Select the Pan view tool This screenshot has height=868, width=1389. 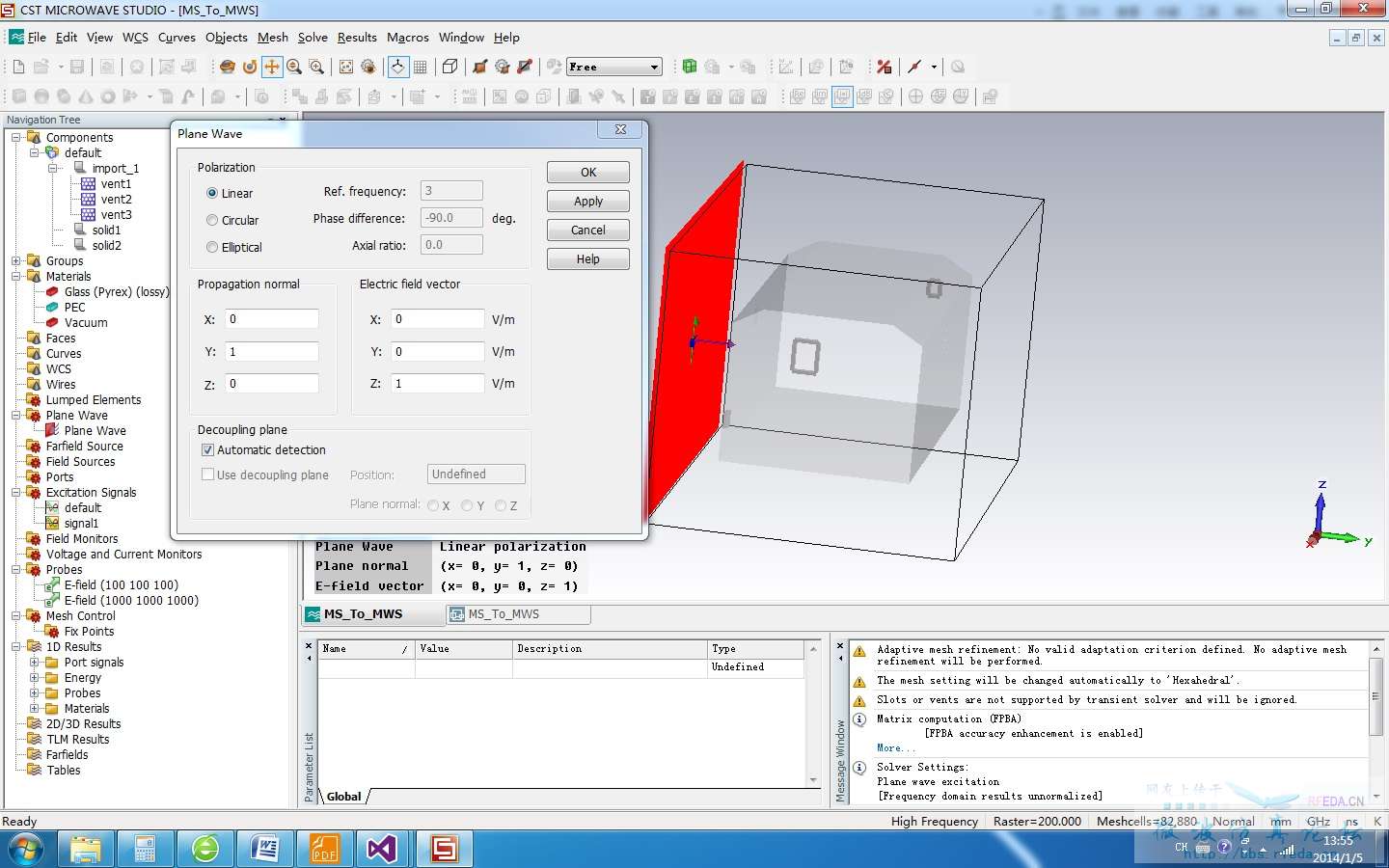tap(272, 67)
